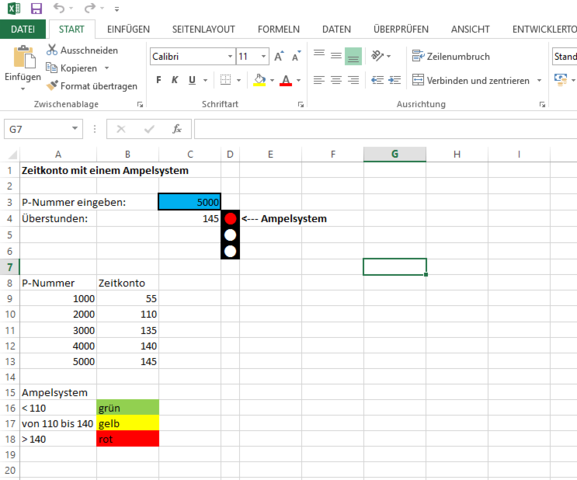577x480 pixels.
Task: Open the Calibri font name dropdown
Action: tap(230, 56)
